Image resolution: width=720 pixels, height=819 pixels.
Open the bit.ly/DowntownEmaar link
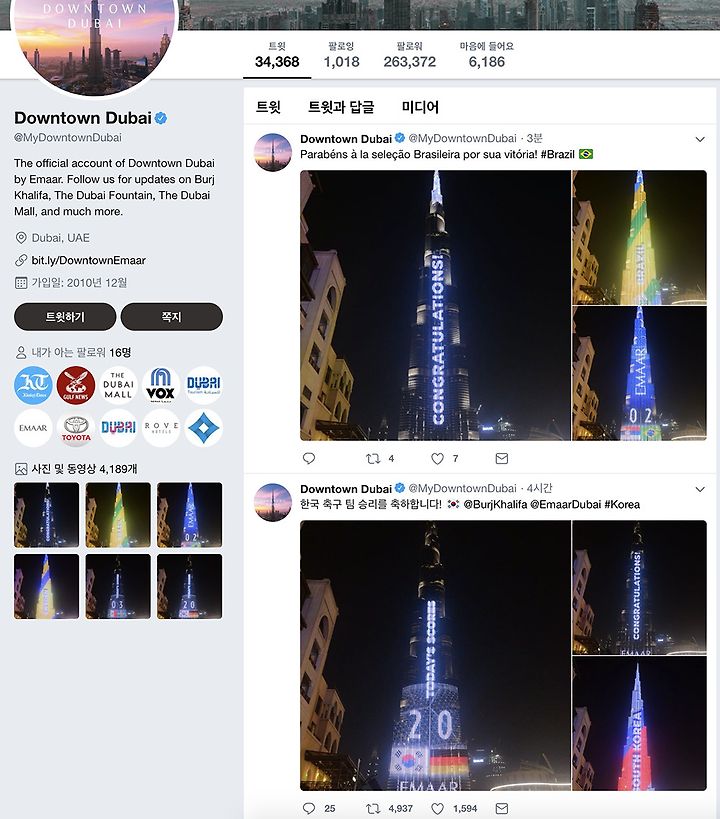(88, 260)
